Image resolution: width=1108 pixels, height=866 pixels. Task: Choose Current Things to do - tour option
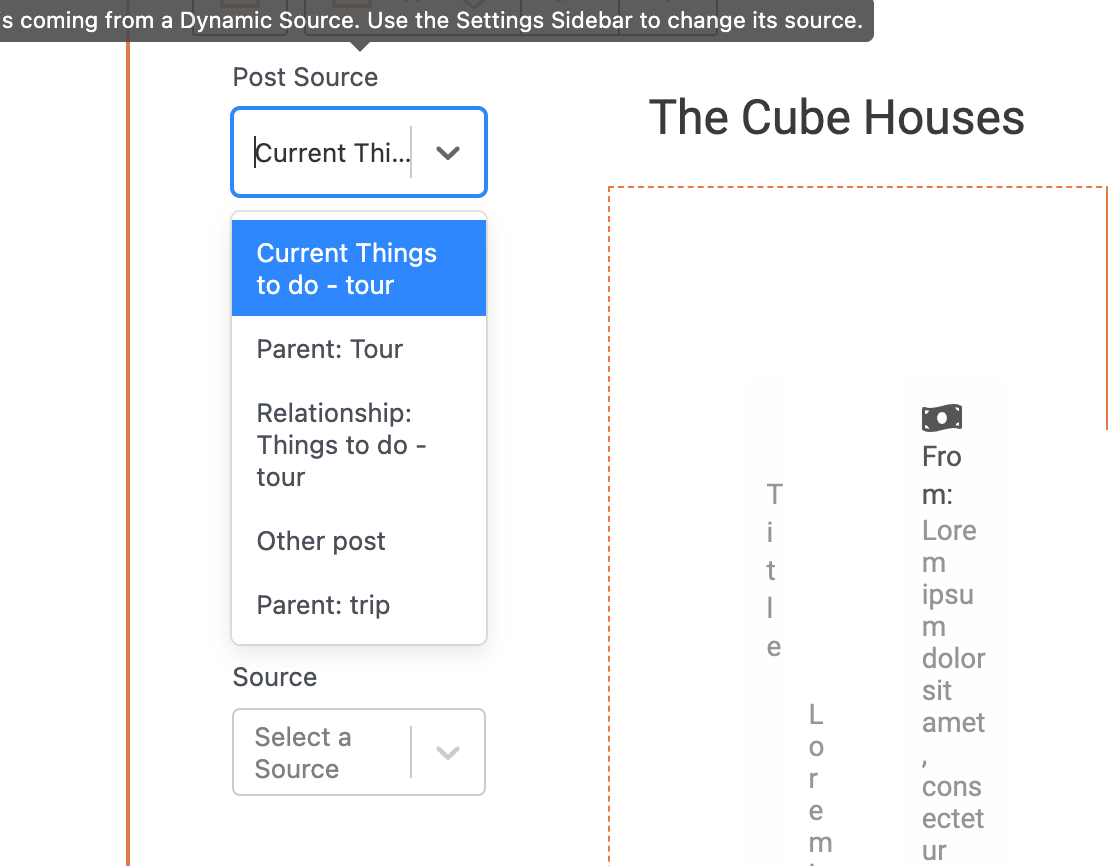[359, 268]
